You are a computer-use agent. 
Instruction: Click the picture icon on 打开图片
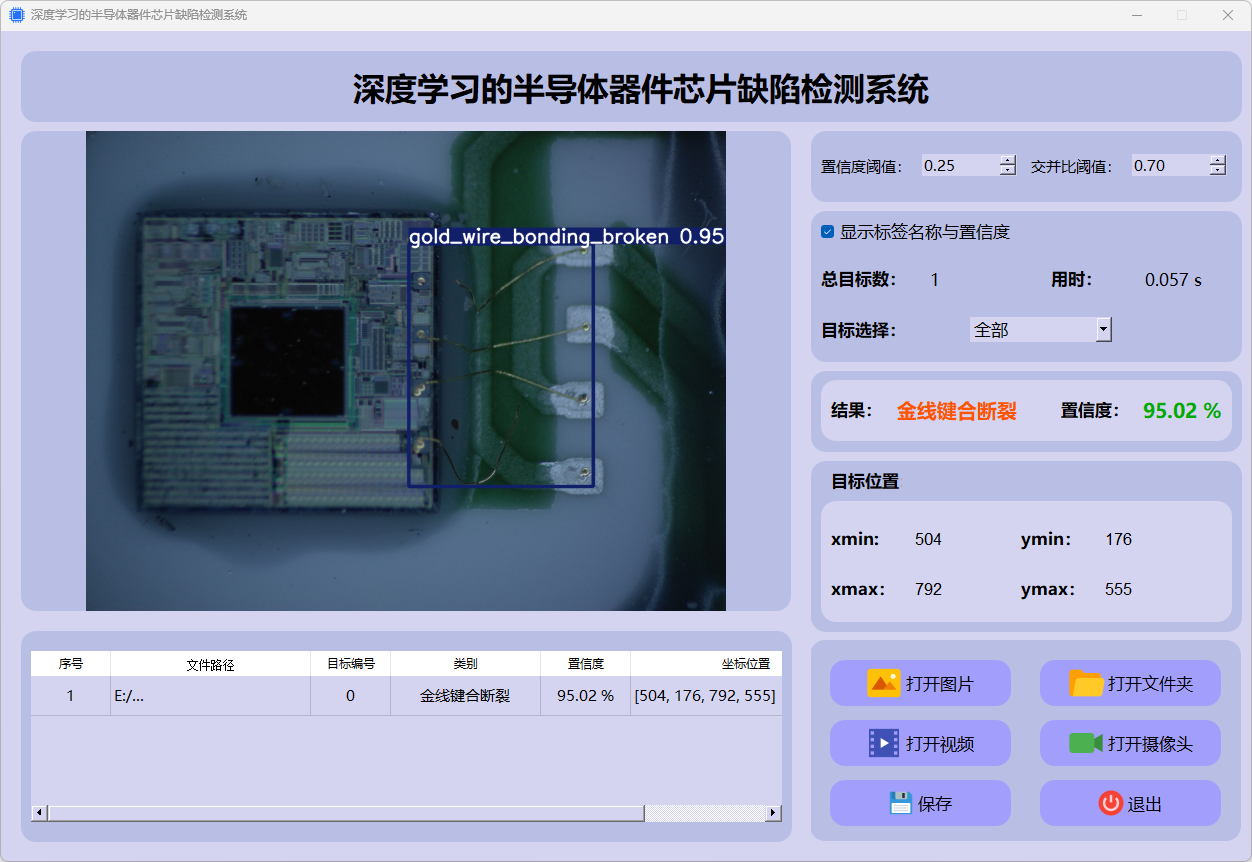pos(884,684)
